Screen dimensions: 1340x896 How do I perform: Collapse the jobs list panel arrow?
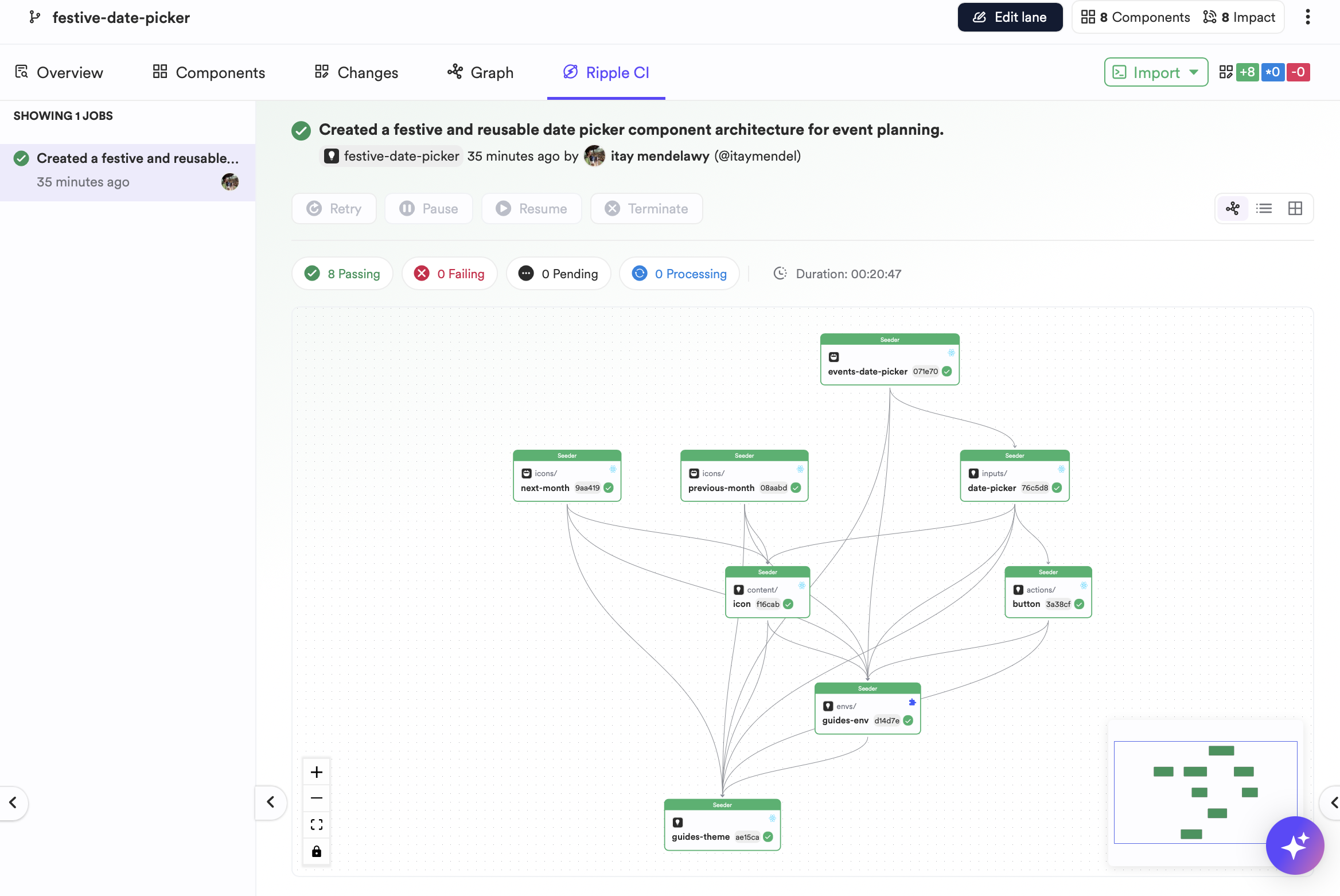tap(271, 802)
